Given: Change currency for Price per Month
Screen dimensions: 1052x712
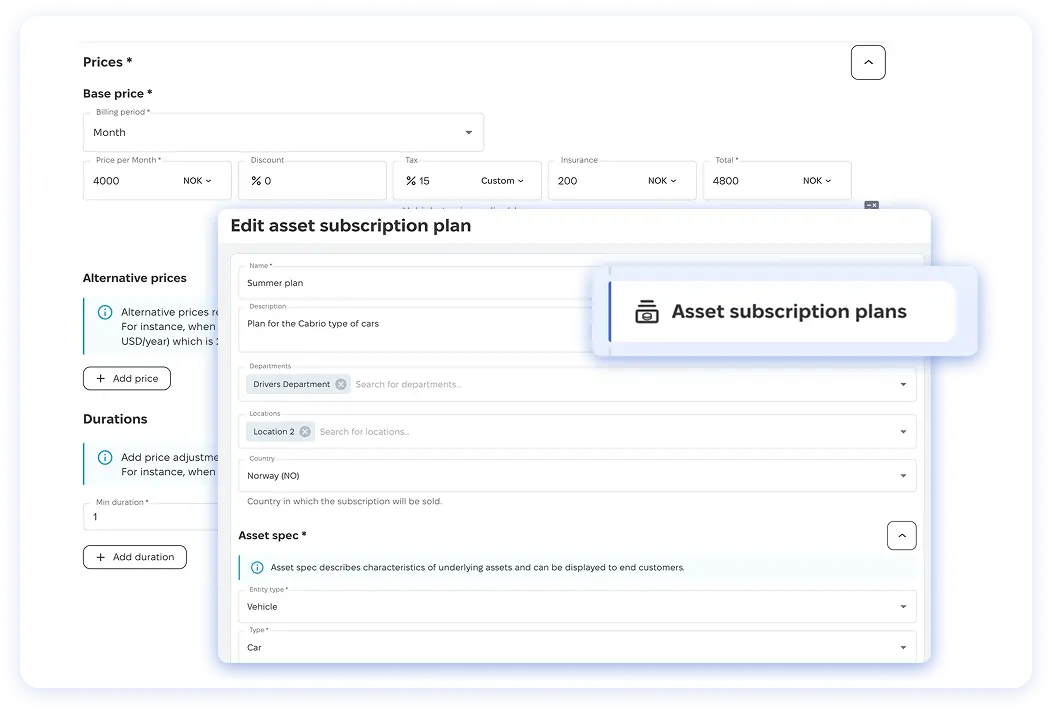Looking at the screenshot, I should pos(198,181).
